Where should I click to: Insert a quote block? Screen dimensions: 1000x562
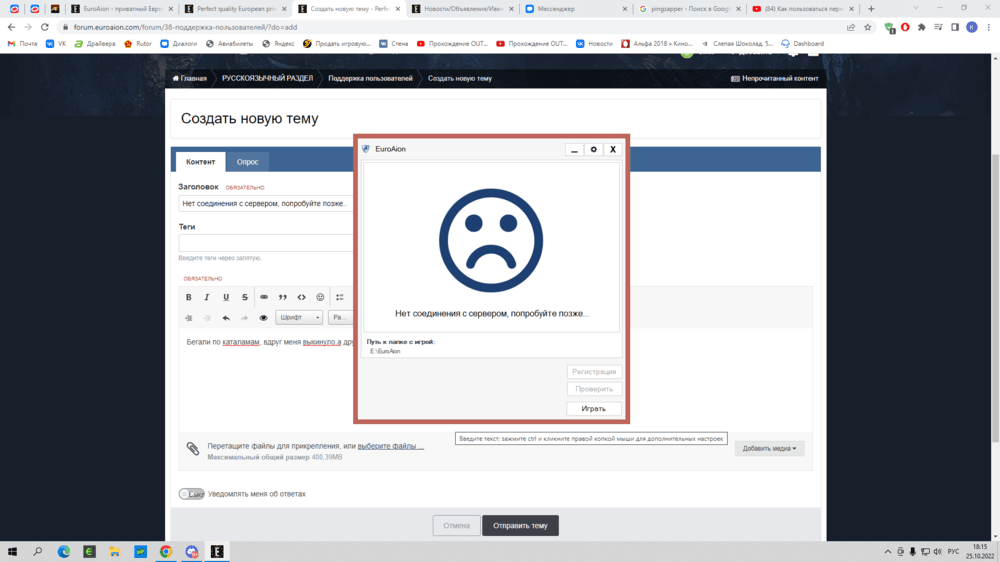pos(283,297)
